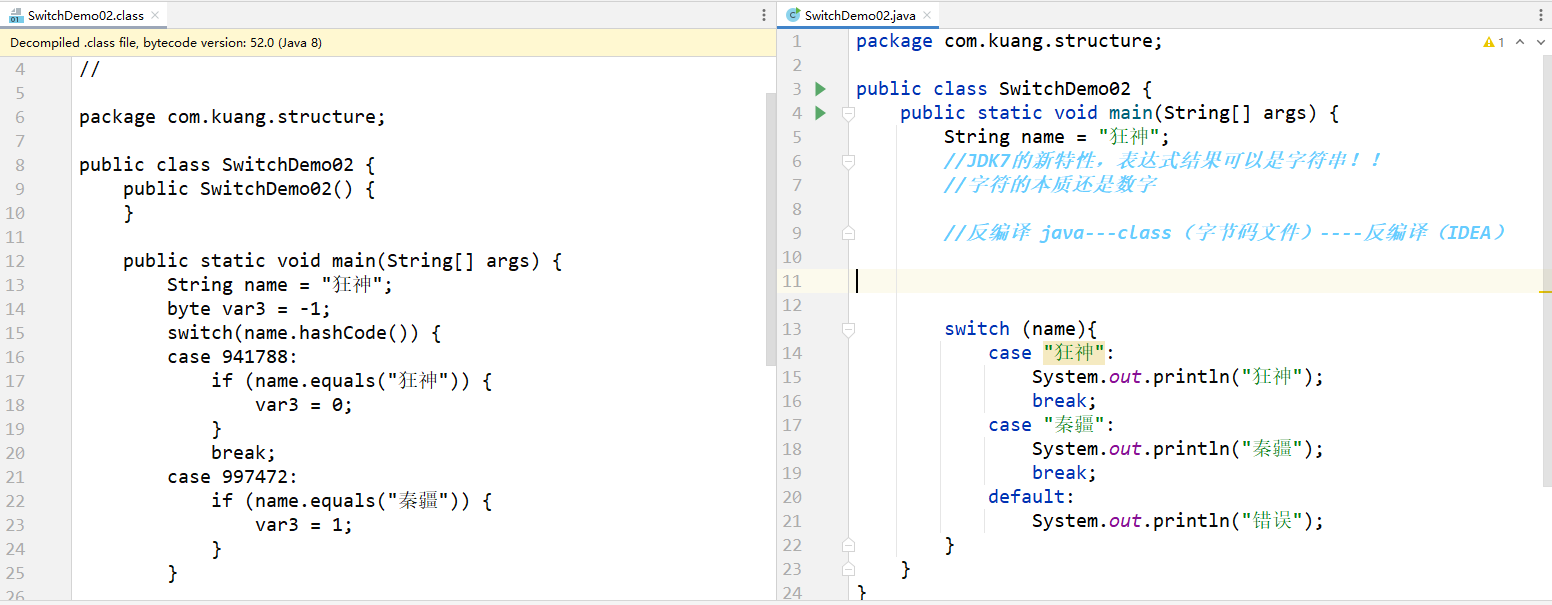Click 'String name = "狂神";' in the right editor
Viewport: 1552px width, 605px height.
coord(1056,137)
